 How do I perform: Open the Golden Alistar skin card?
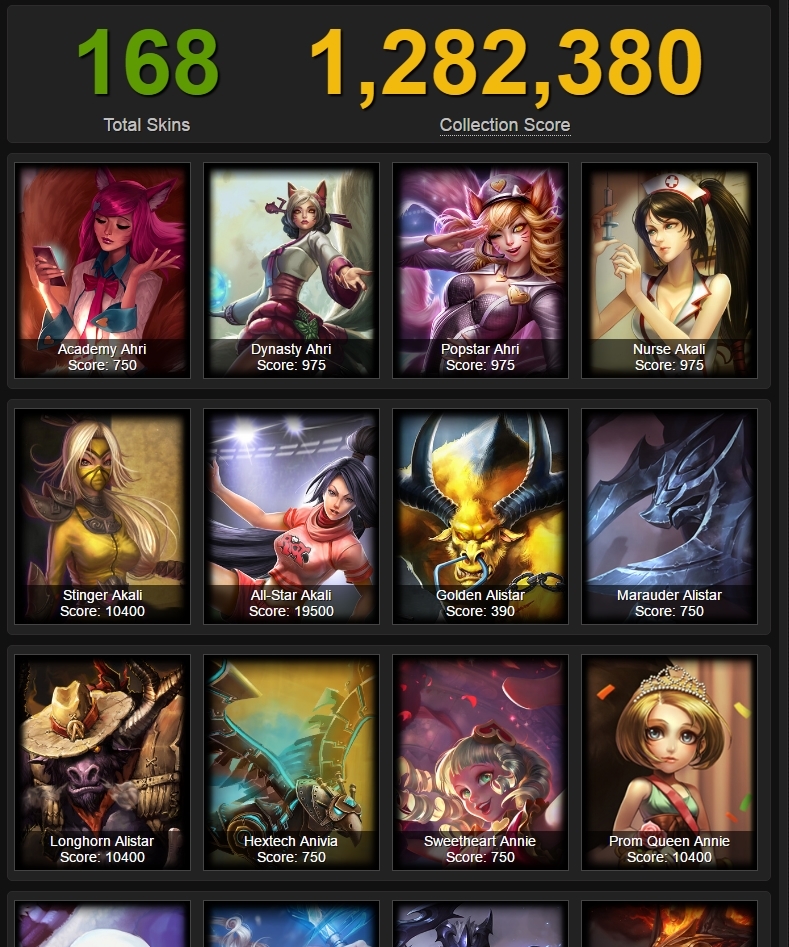(x=480, y=516)
